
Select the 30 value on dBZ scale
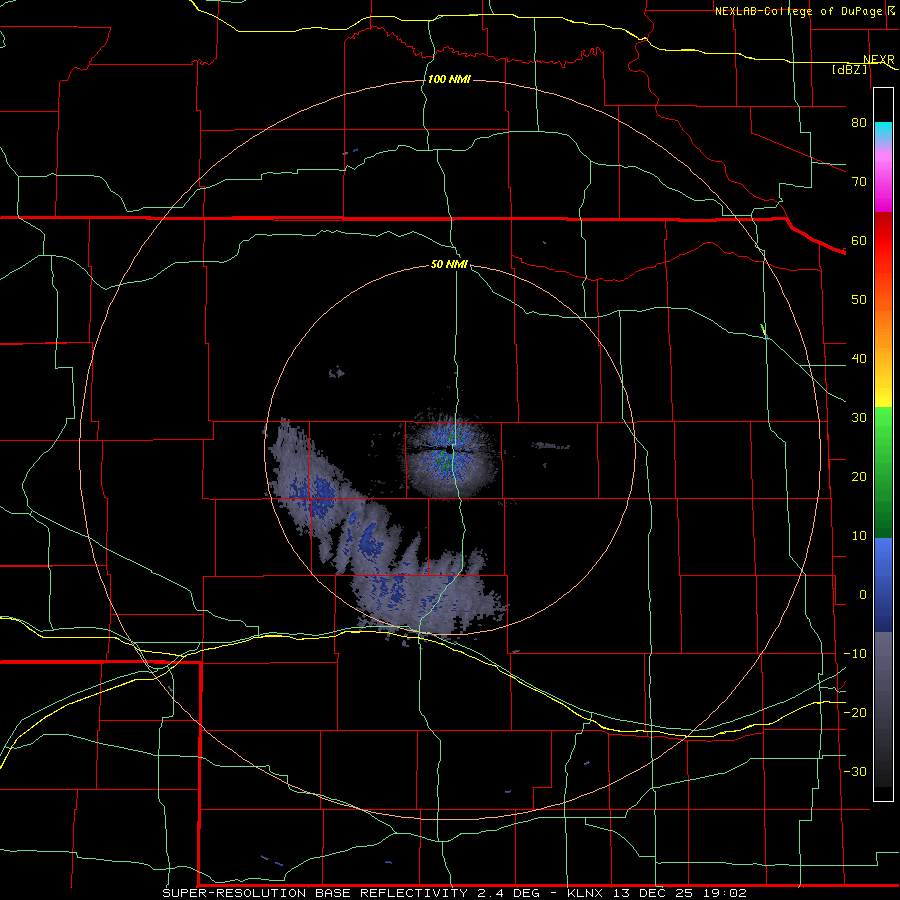pos(859,418)
